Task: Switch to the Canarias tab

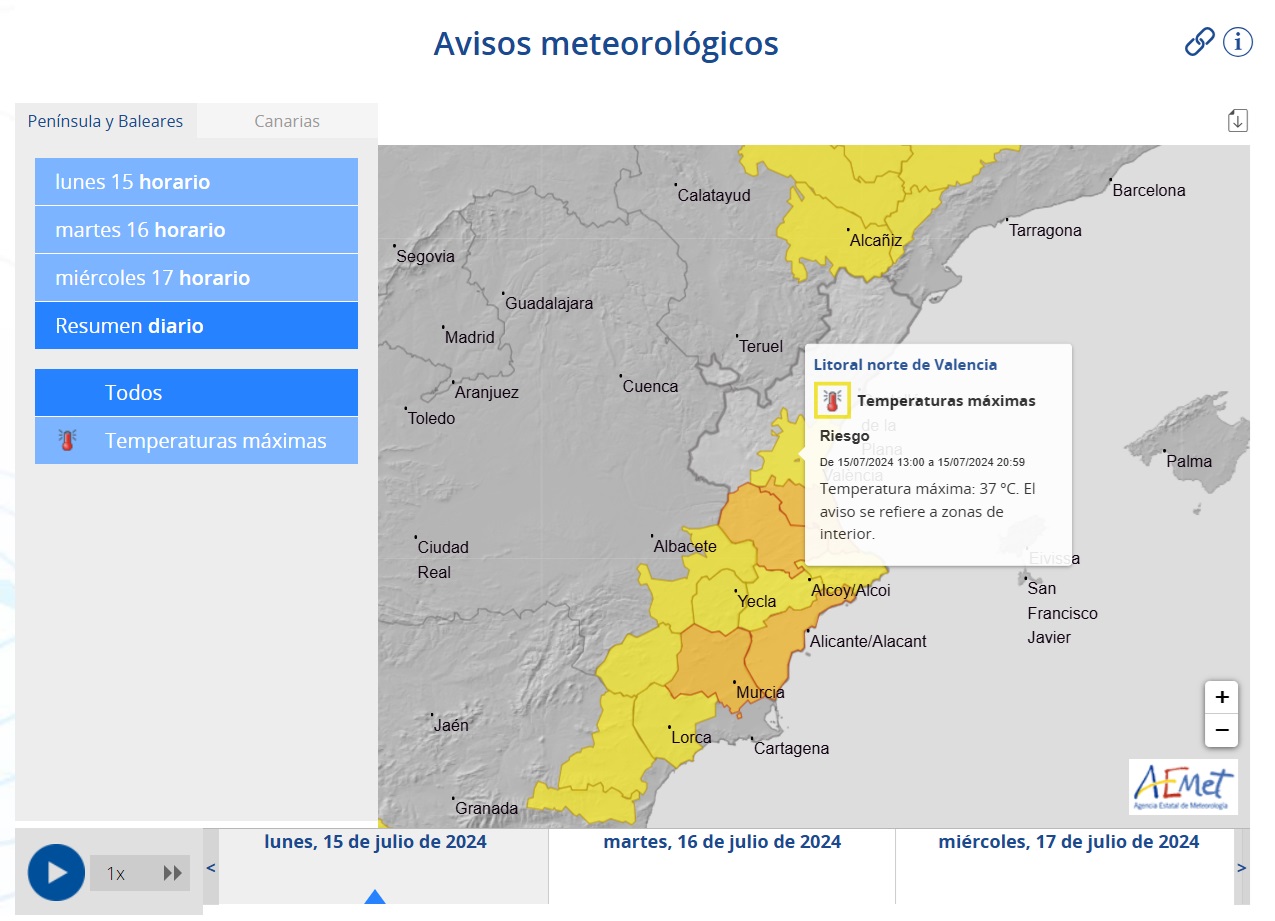Action: point(287,120)
